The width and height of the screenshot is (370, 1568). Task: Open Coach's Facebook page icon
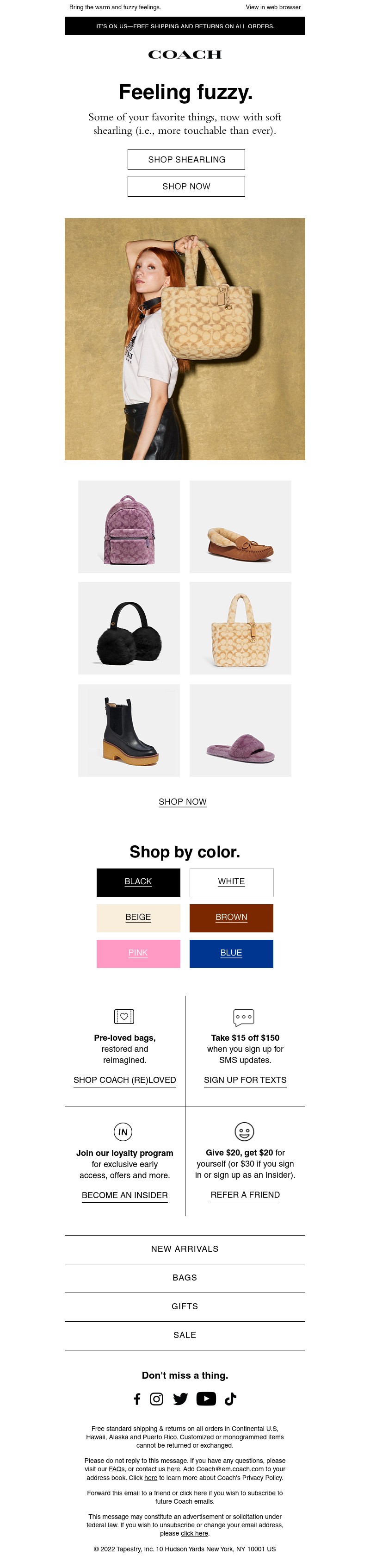[137, 1399]
